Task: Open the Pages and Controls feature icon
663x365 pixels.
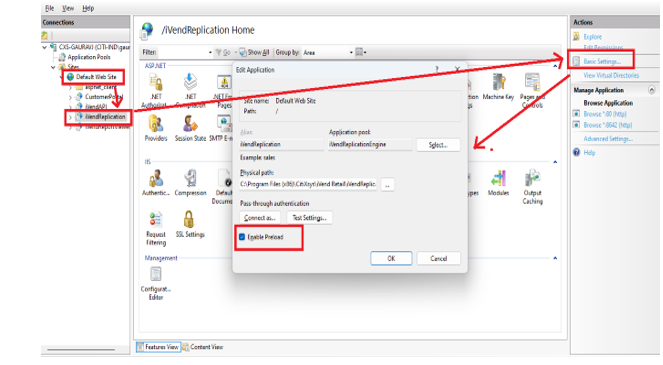Action: point(532,82)
